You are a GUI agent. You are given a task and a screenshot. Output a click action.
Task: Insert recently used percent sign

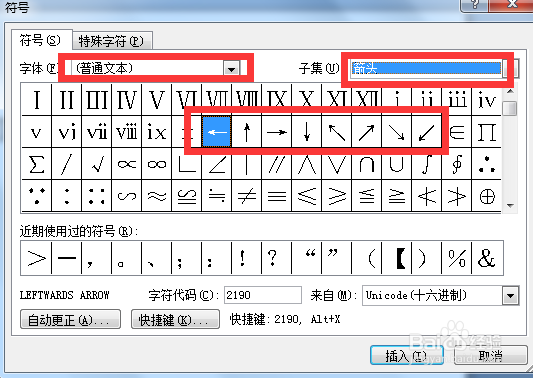tap(457, 258)
